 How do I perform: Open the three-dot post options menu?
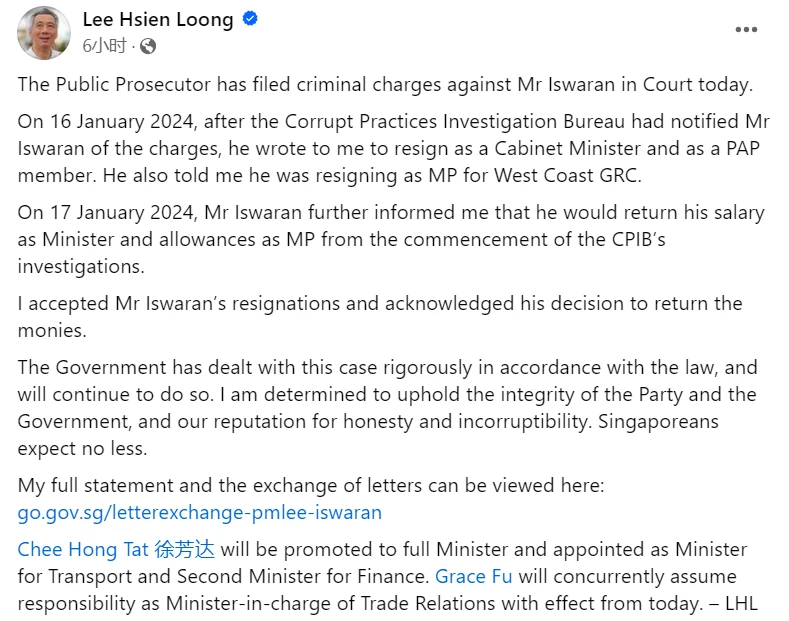(746, 30)
